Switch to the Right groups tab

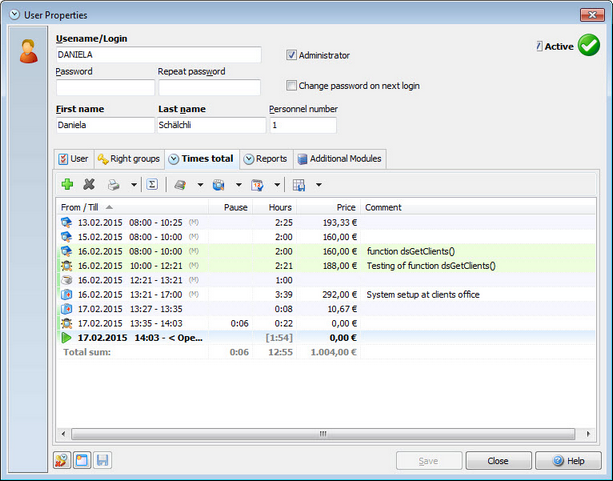pos(129,159)
